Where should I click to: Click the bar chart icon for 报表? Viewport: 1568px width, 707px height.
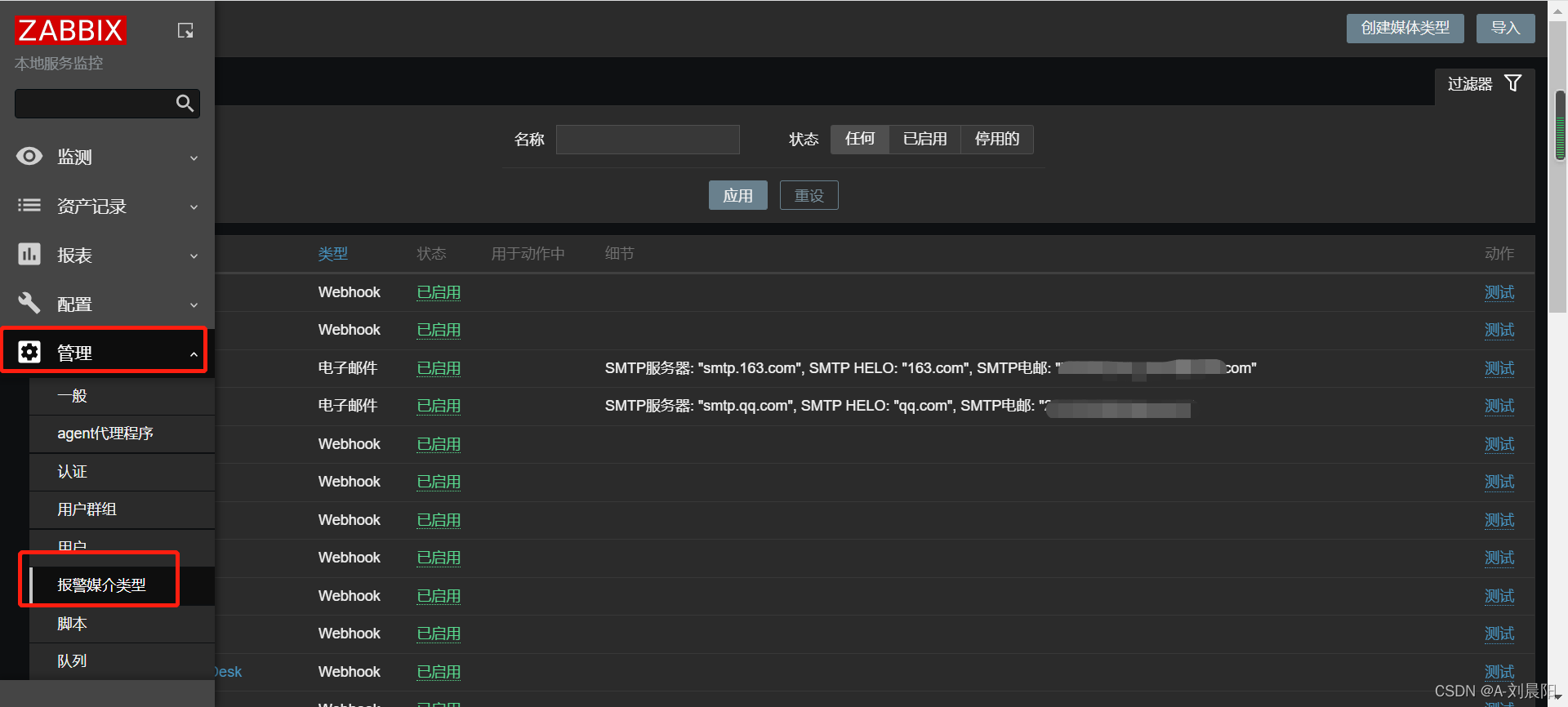29,255
